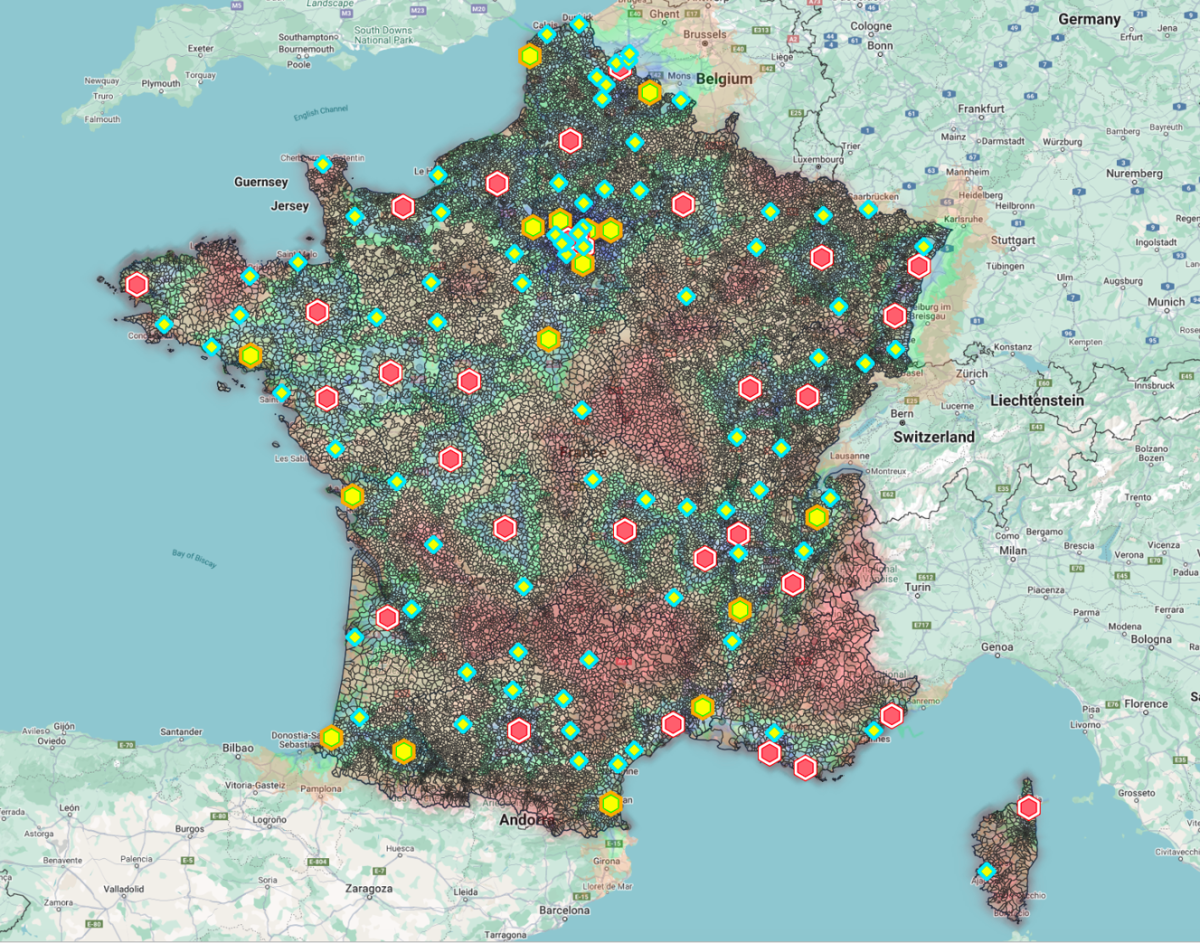Select the red hexagon marker at Montpellier

pyautogui.click(x=672, y=724)
